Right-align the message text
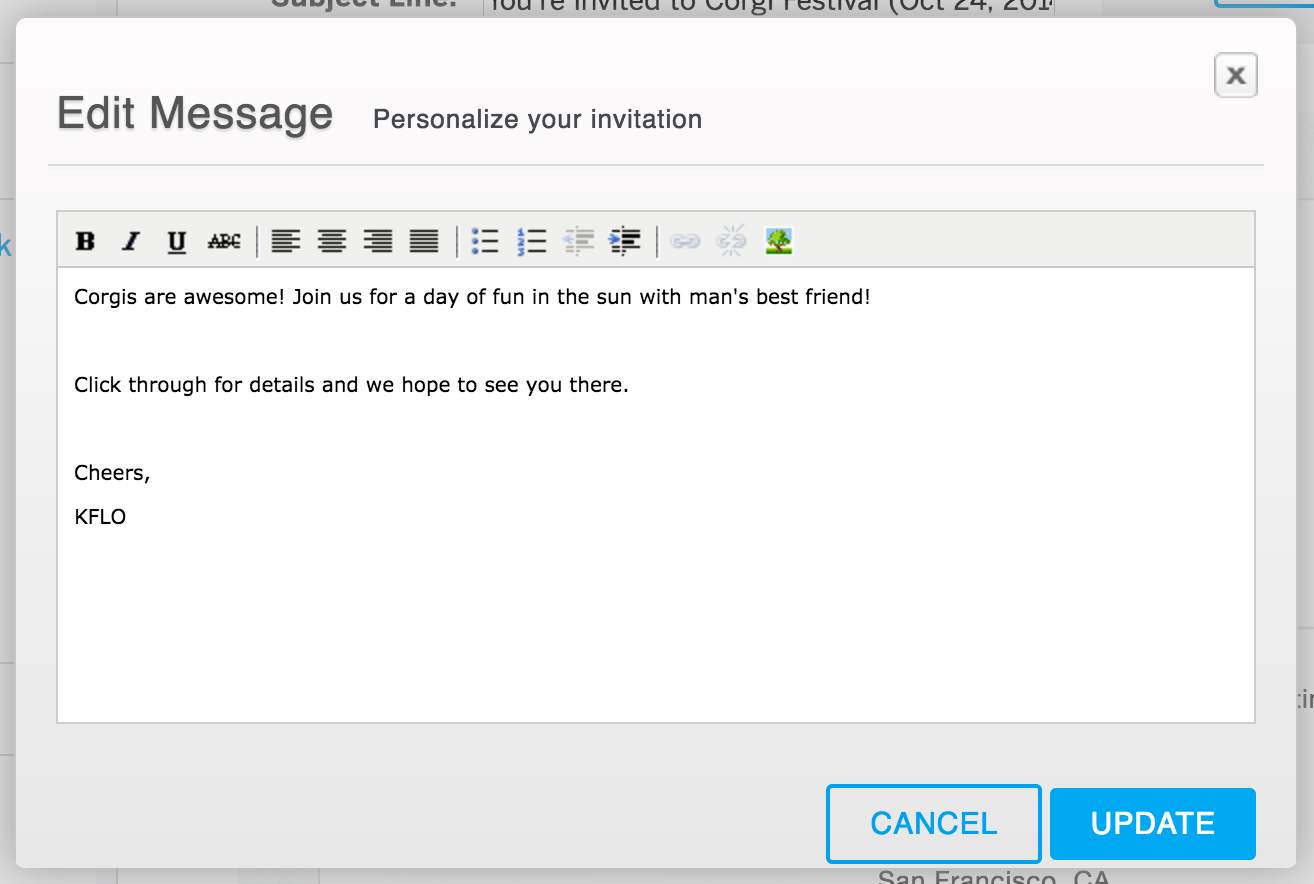The image size is (1314, 884). click(x=378, y=240)
